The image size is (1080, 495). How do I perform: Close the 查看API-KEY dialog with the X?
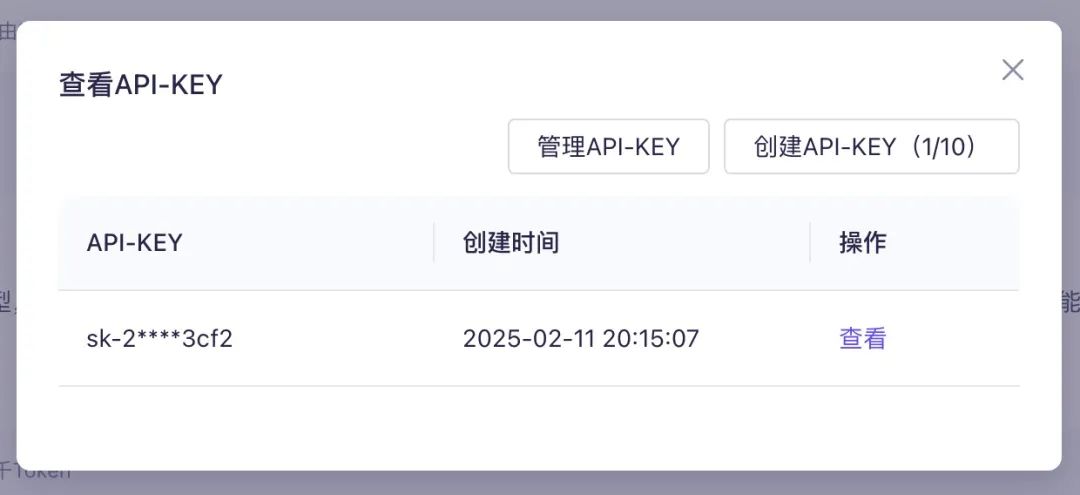pos(1013,70)
